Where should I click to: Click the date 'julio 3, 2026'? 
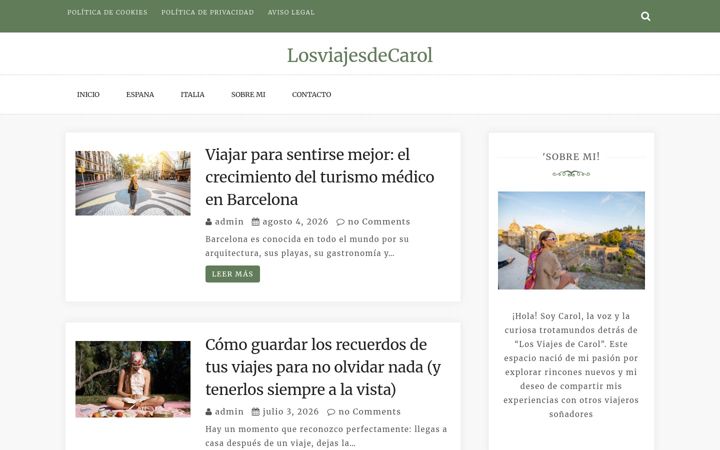point(291,412)
